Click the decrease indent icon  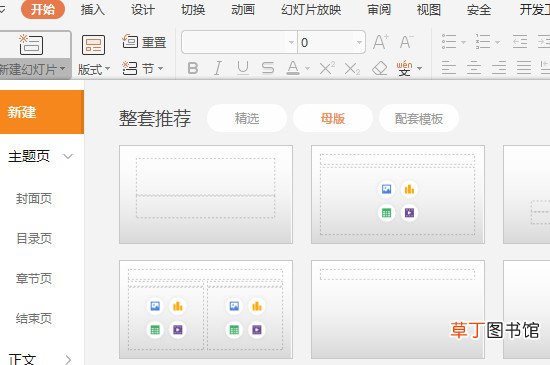coord(519,42)
